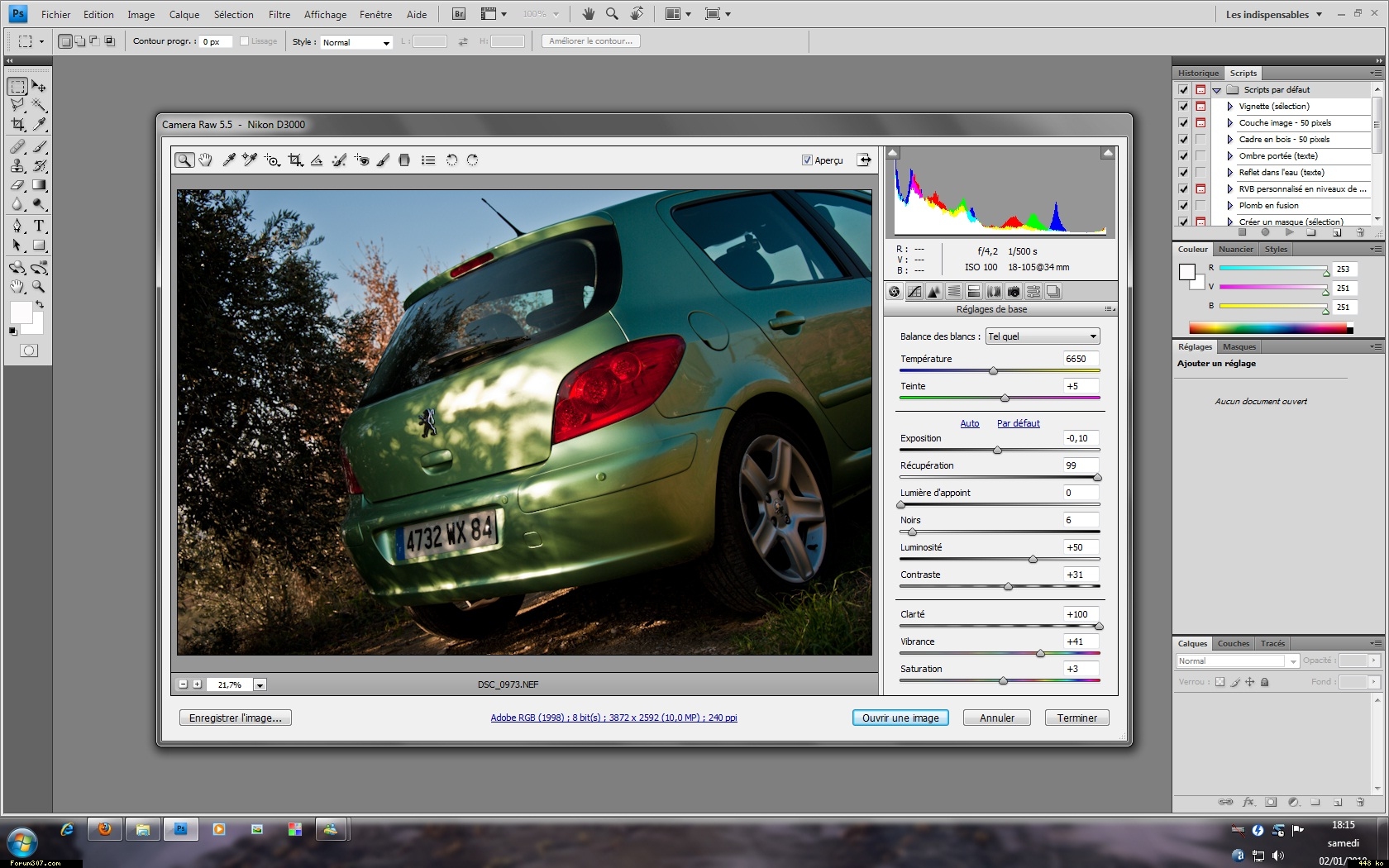Pick the White Balance eyedropper tool
The width and height of the screenshot is (1389, 868).
click(229, 160)
